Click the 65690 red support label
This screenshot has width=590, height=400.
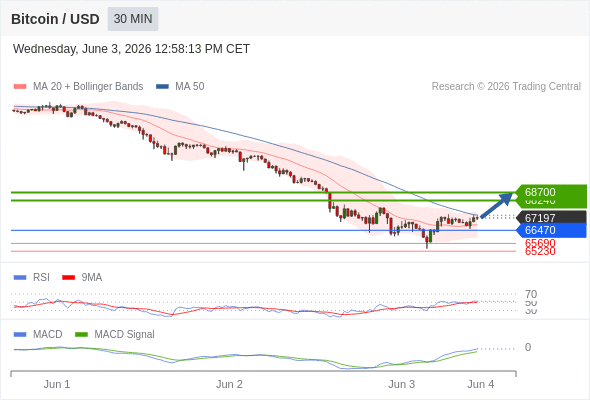coord(540,243)
